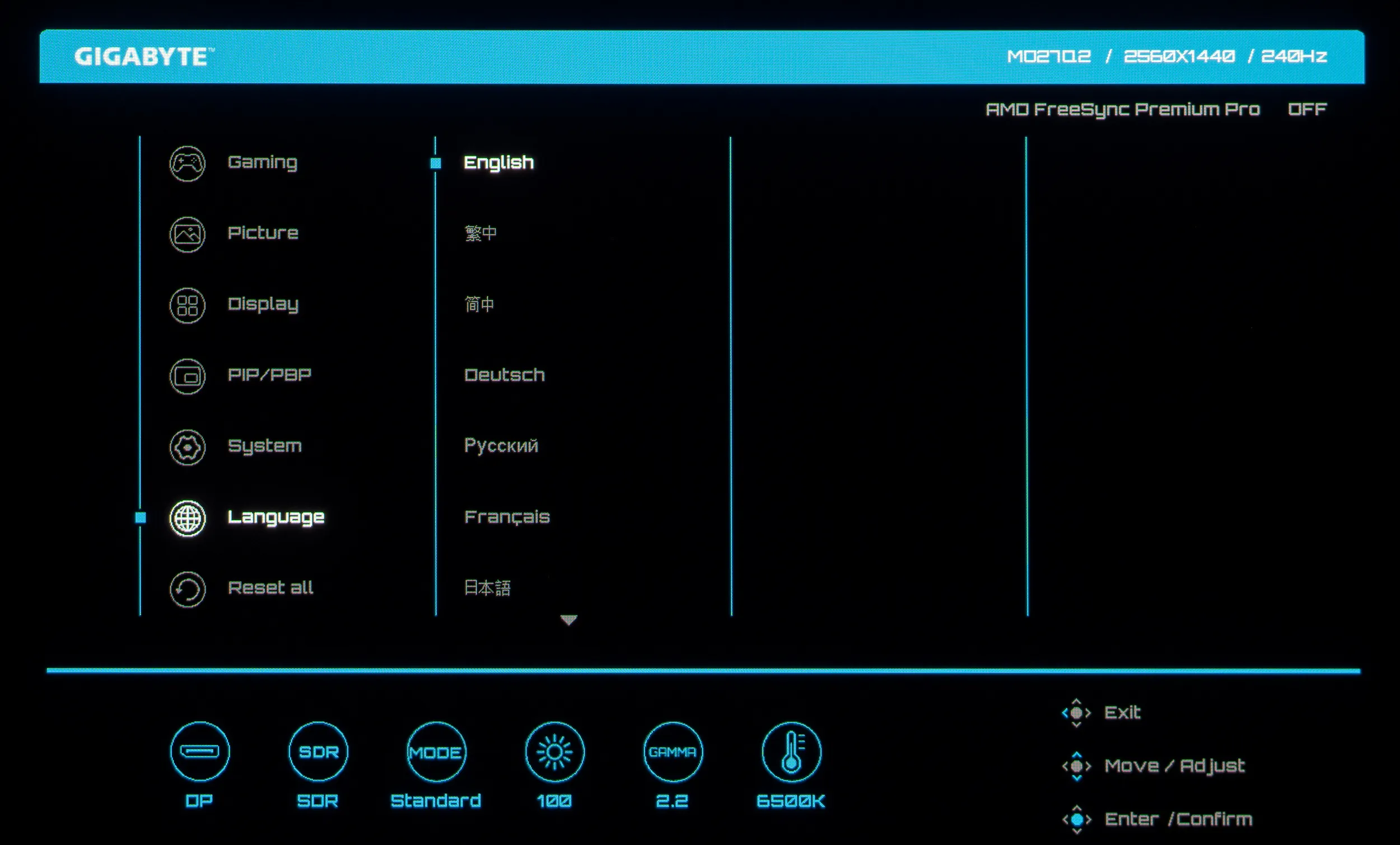Select the Picture menu icon
1400x845 pixels.
[187, 234]
